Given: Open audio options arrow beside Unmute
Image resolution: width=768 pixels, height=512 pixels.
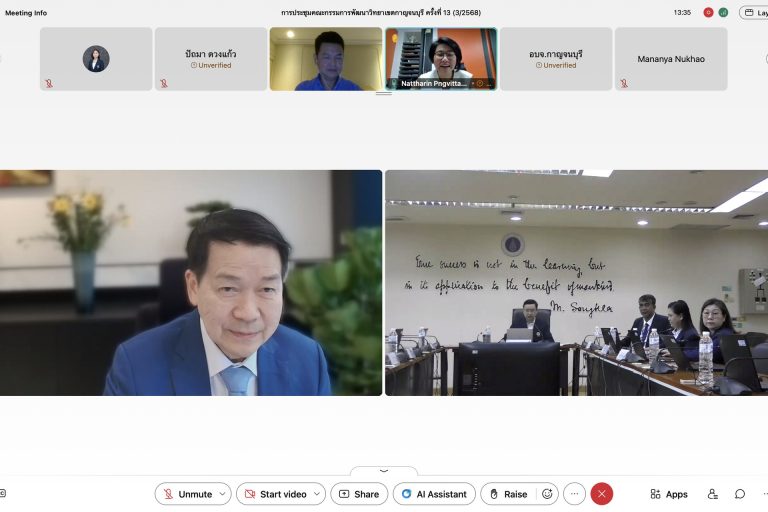Looking at the screenshot, I should point(222,494).
